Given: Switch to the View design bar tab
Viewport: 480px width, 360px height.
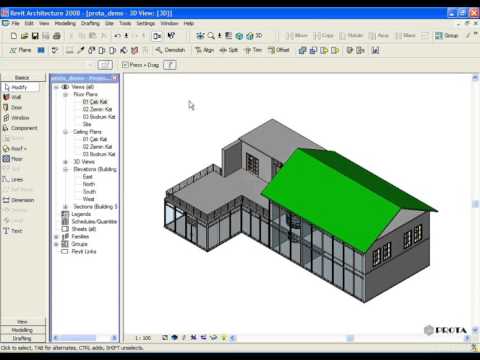Looking at the screenshot, I should [x=23, y=322].
